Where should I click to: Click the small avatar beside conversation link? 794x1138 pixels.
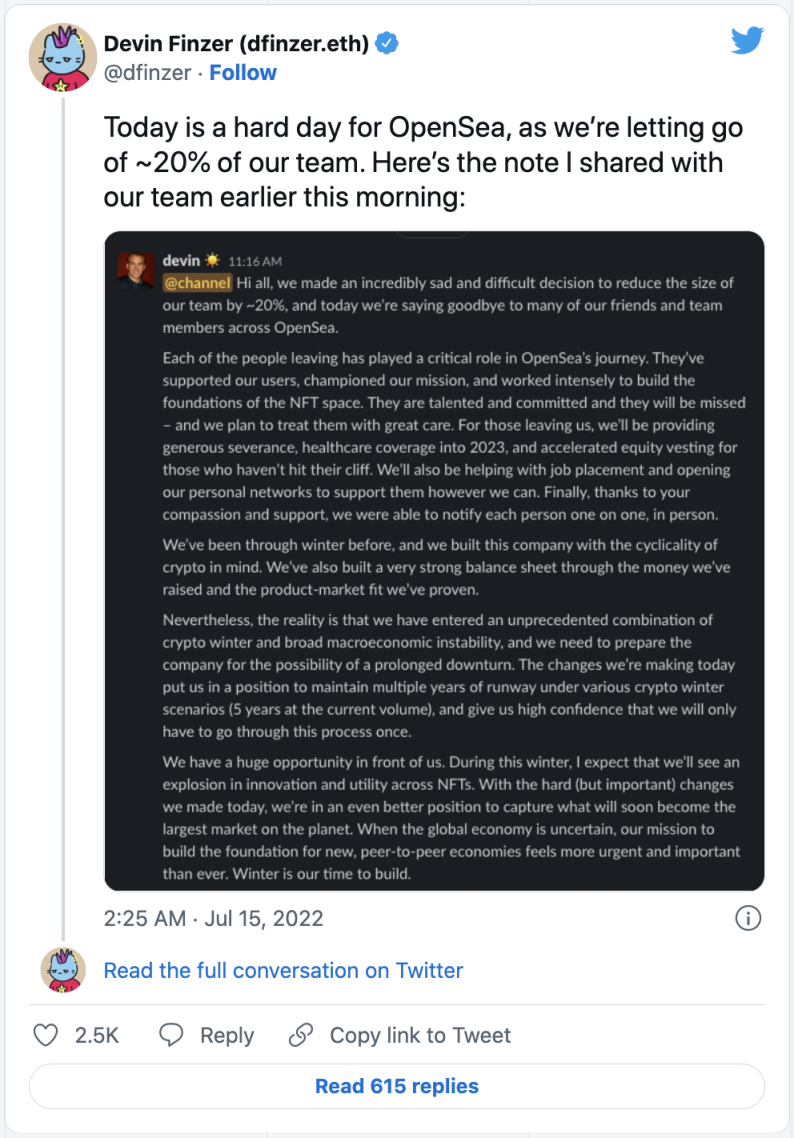63,970
